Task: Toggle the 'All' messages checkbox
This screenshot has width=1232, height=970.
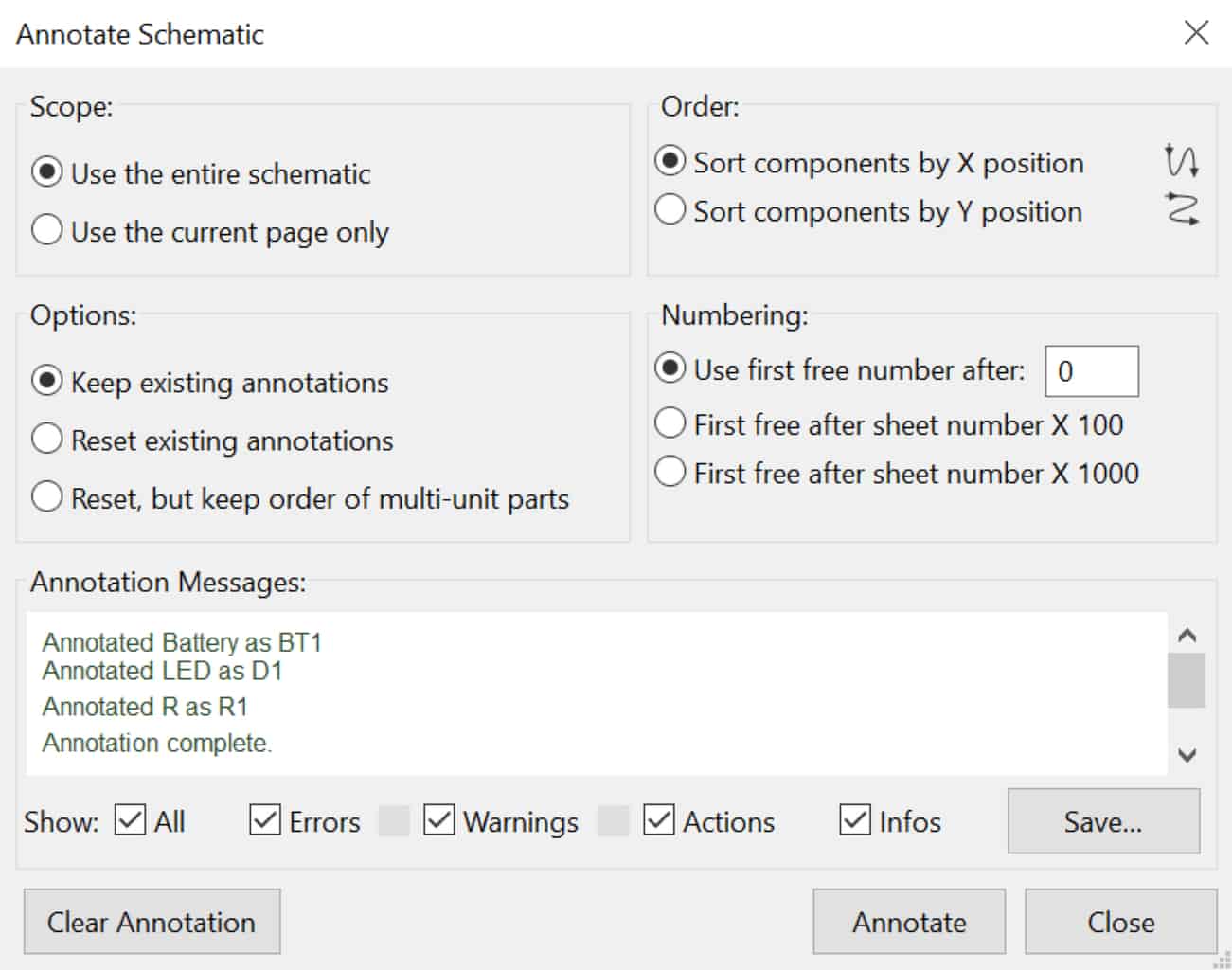Action: point(131,820)
